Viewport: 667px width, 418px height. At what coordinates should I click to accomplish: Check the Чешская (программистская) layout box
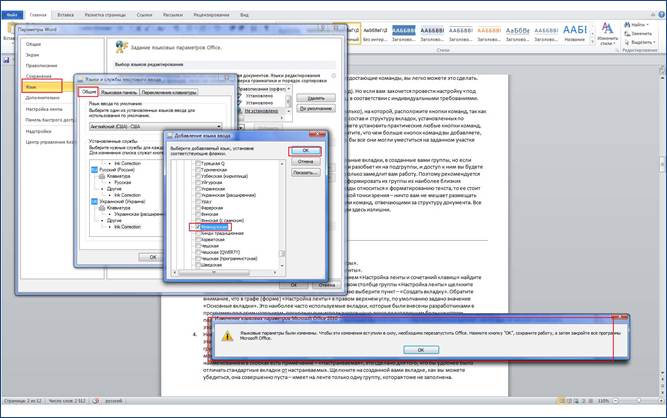pyautogui.click(x=198, y=259)
